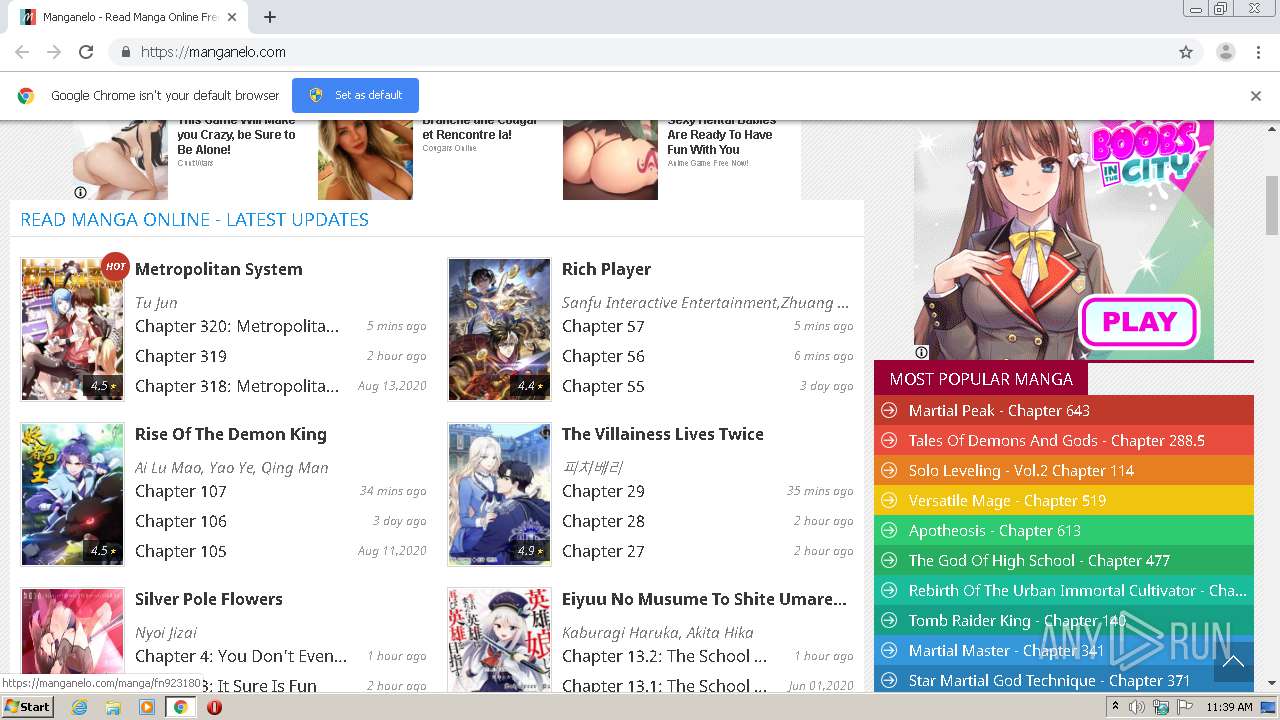Click Rich Player cover image
The height and width of the screenshot is (720, 1280).
[x=499, y=329]
